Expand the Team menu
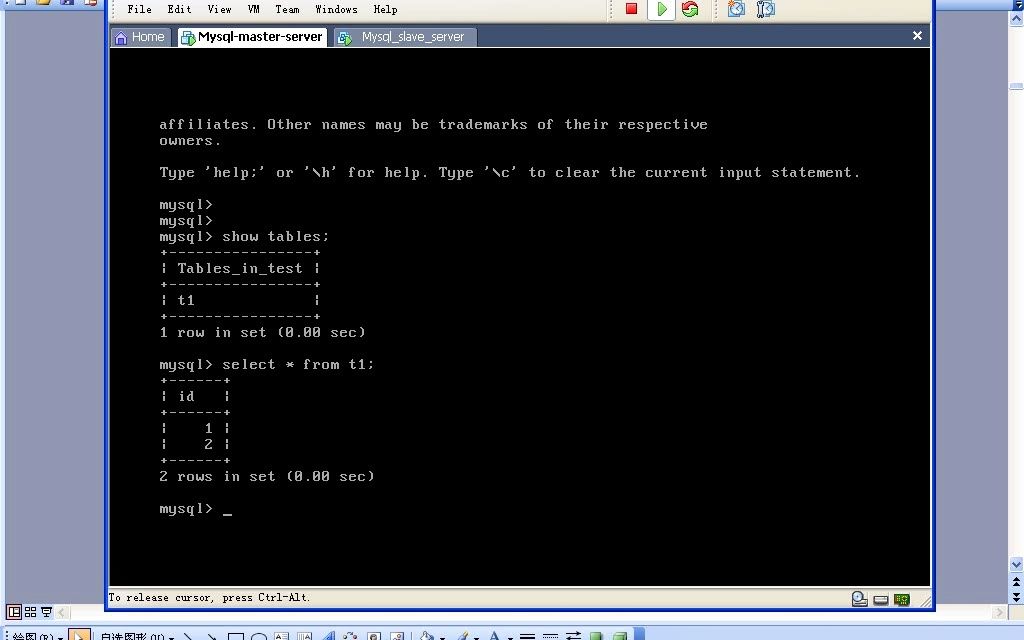The height and width of the screenshot is (640, 1024). tap(287, 9)
